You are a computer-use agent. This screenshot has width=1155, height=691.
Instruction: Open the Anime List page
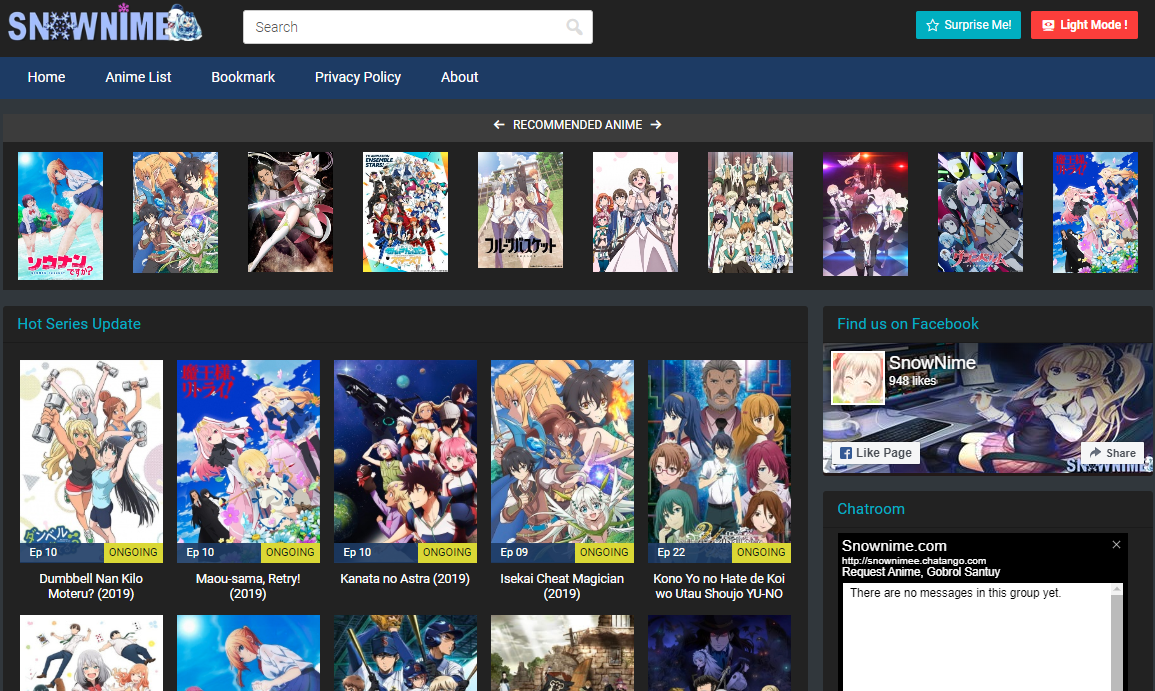138,77
